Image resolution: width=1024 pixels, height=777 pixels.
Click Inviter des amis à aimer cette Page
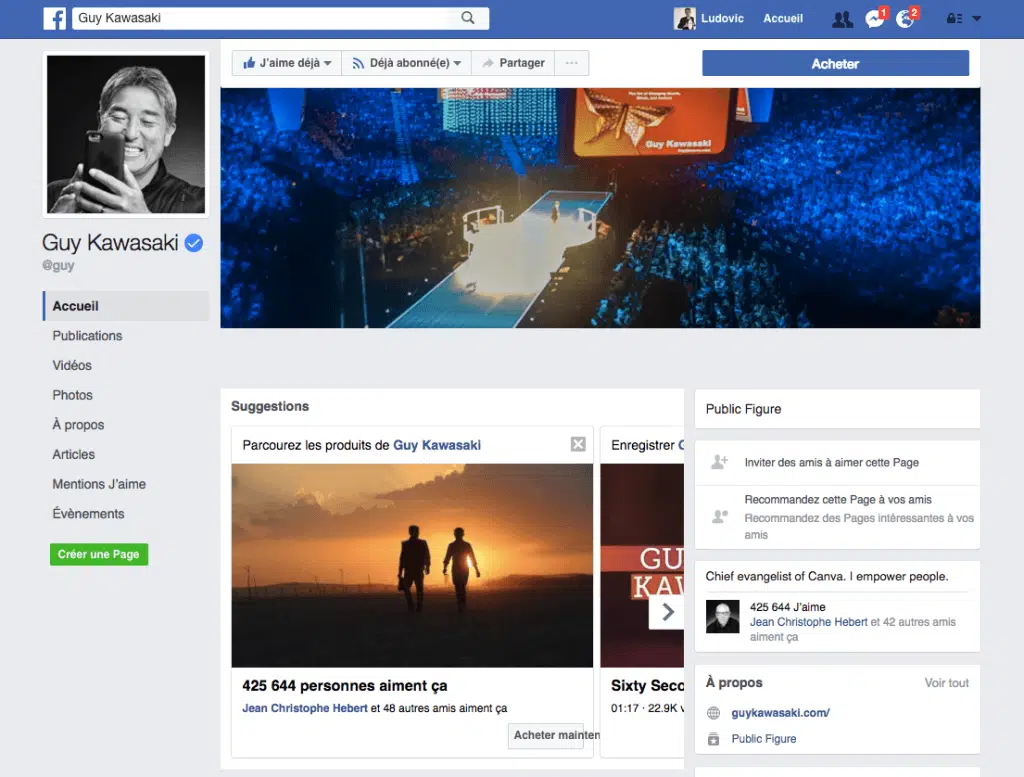pyautogui.click(x=831, y=462)
